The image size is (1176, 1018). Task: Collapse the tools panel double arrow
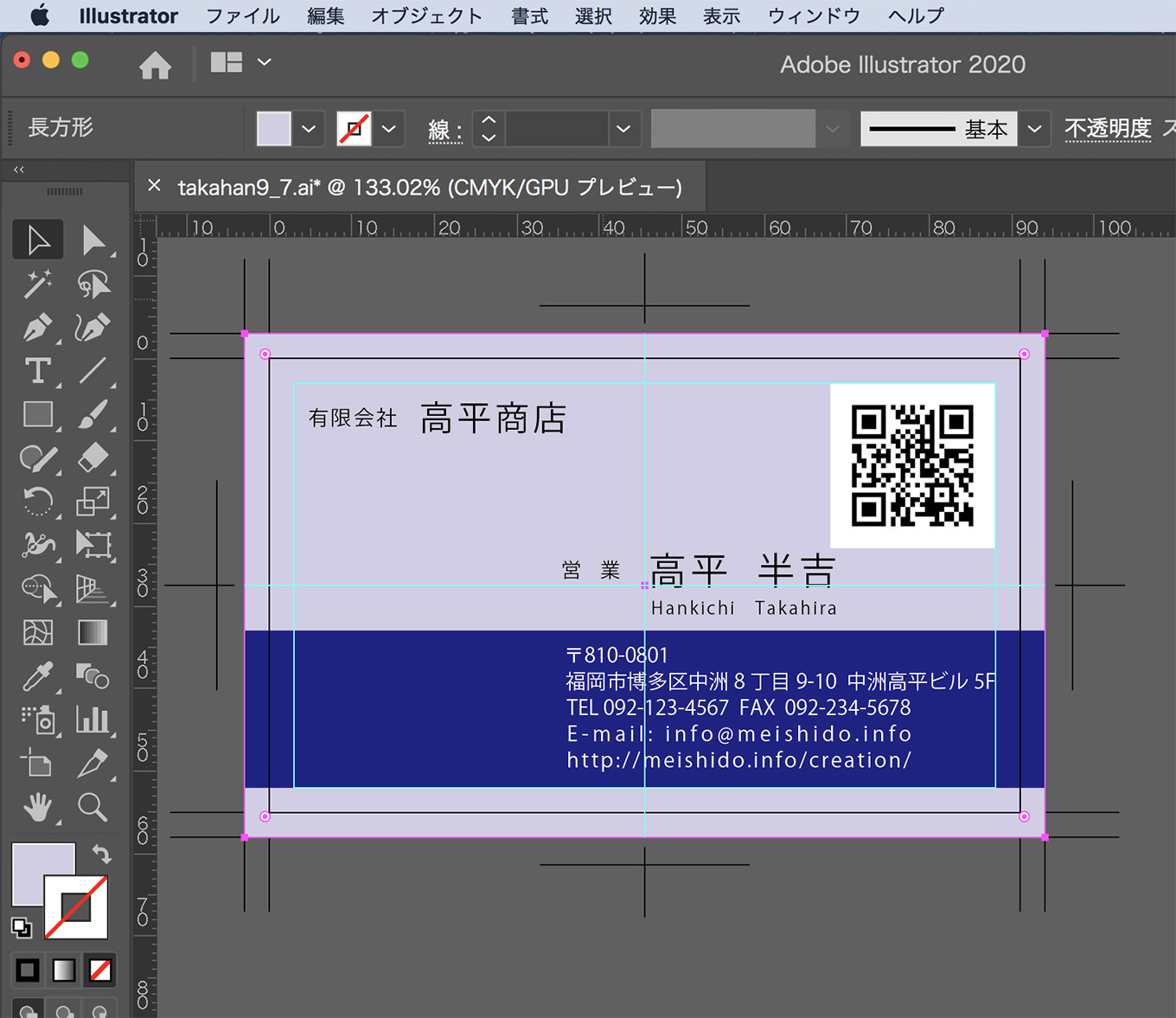click(x=19, y=170)
